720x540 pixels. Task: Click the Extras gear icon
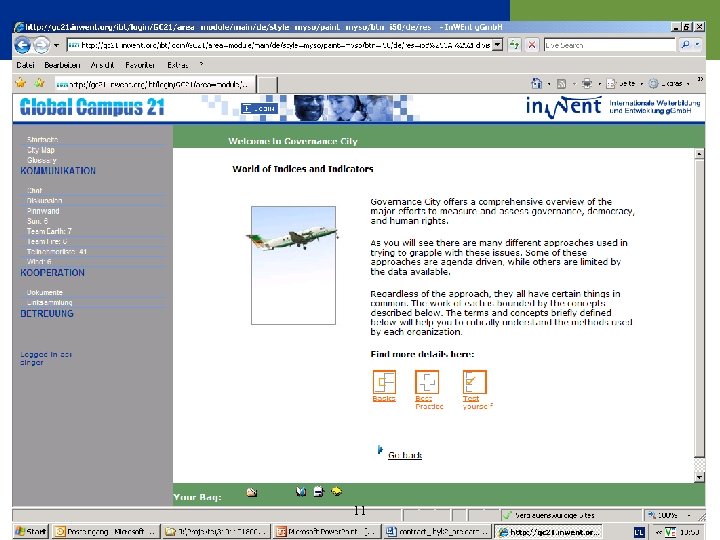653,84
